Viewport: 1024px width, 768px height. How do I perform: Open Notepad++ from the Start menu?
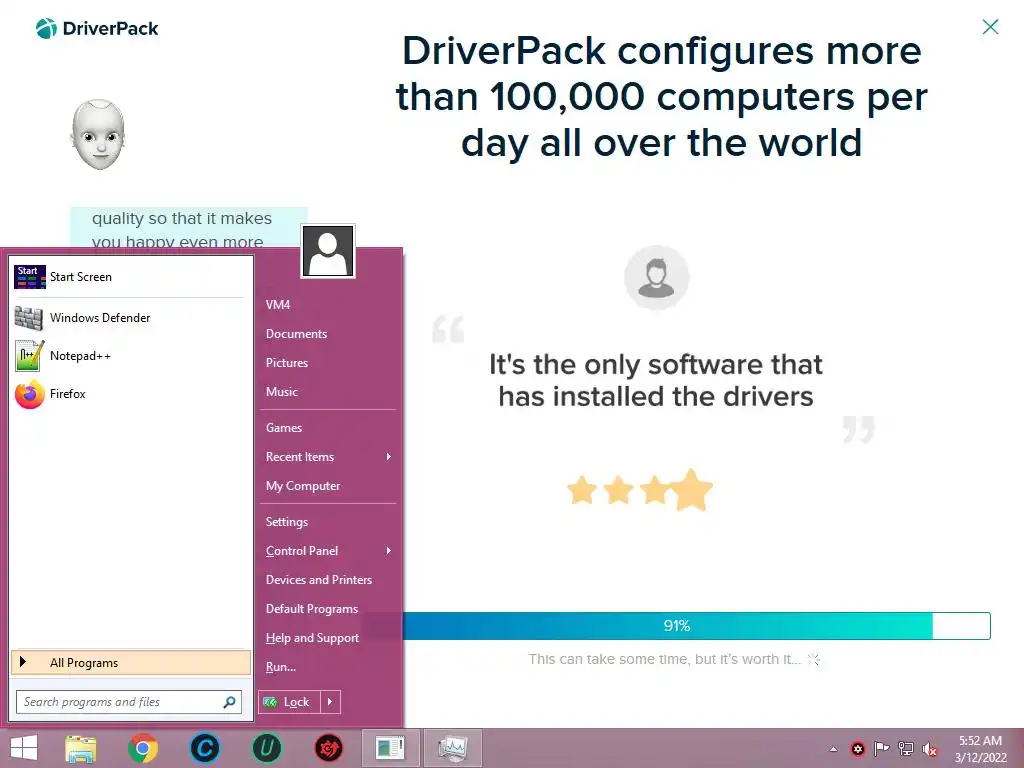129,356
